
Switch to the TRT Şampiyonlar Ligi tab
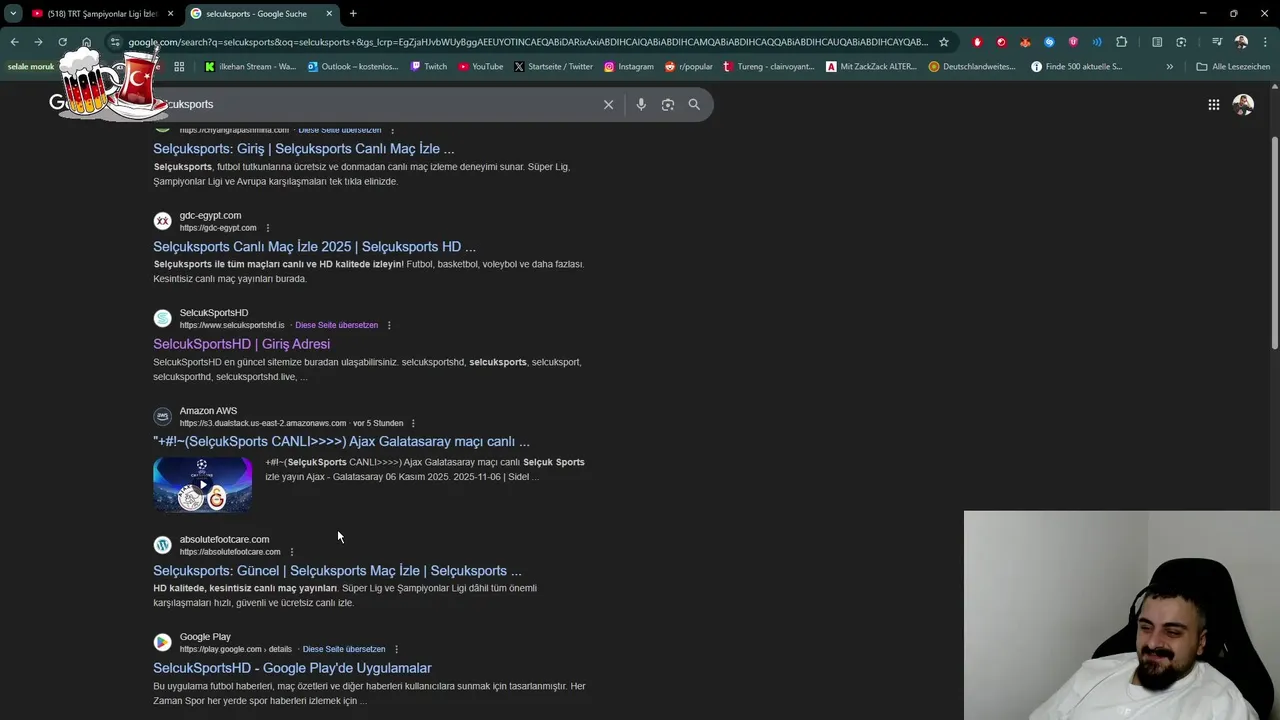point(102,13)
